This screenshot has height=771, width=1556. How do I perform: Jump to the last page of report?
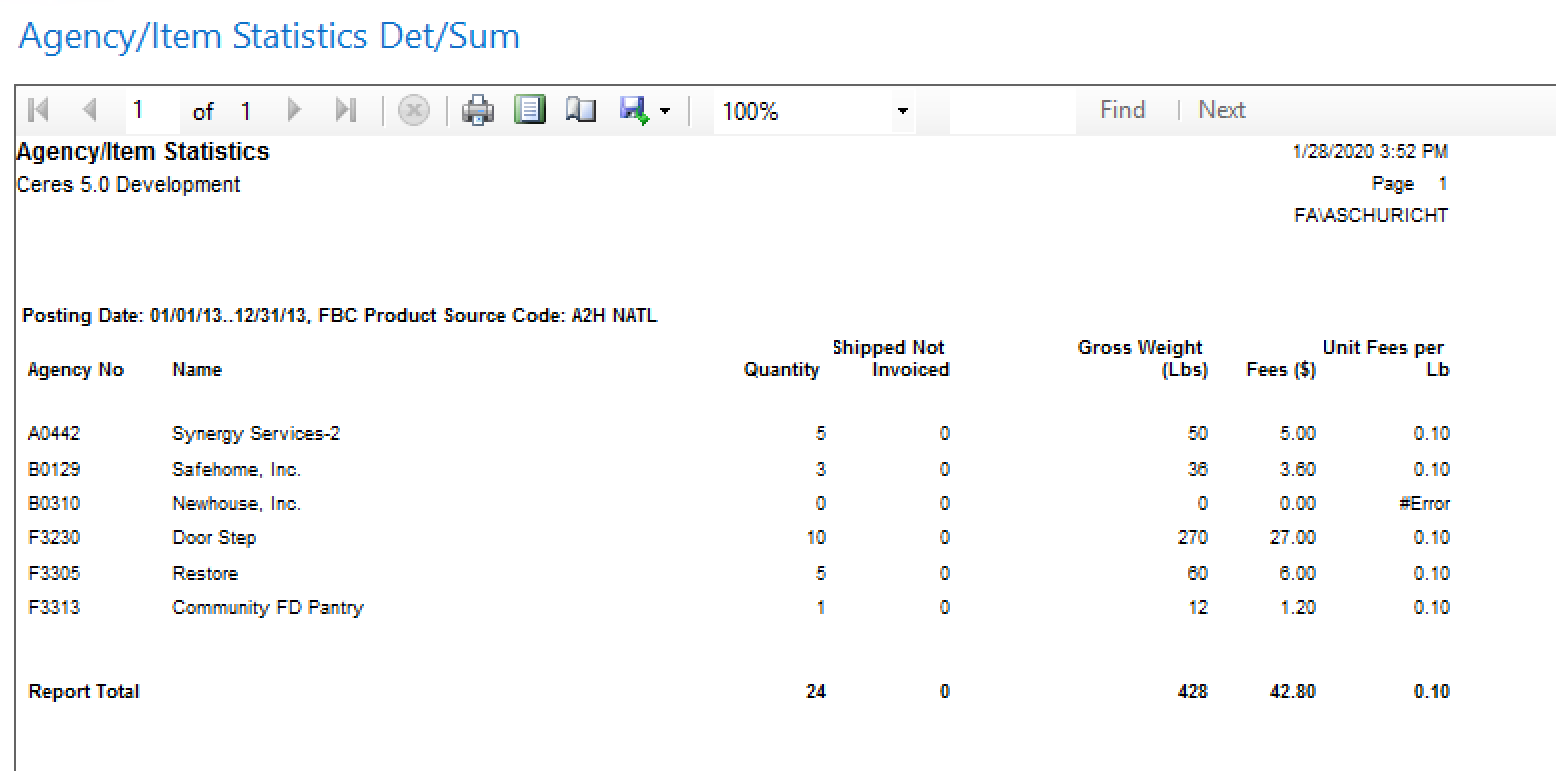346,110
